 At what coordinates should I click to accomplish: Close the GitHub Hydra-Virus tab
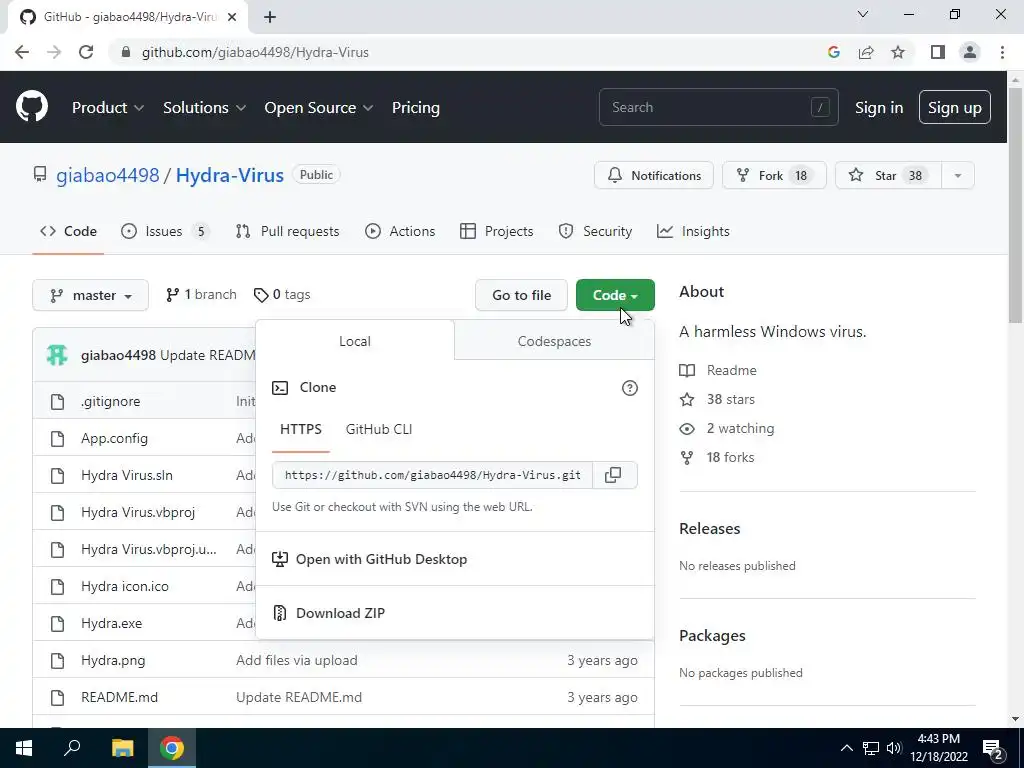[231, 17]
